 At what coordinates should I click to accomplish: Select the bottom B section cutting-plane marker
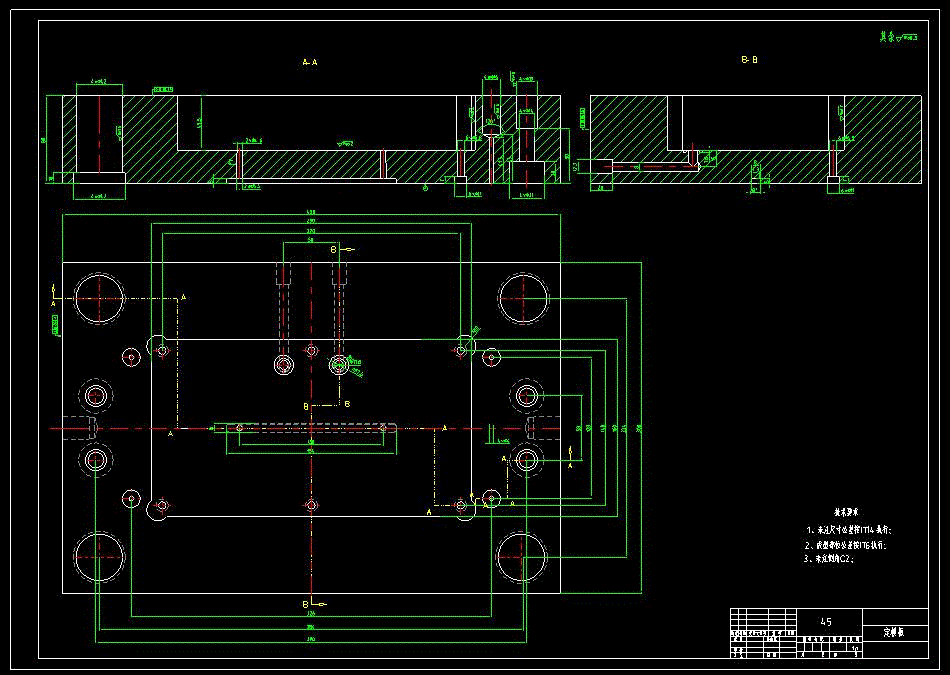click(x=314, y=604)
